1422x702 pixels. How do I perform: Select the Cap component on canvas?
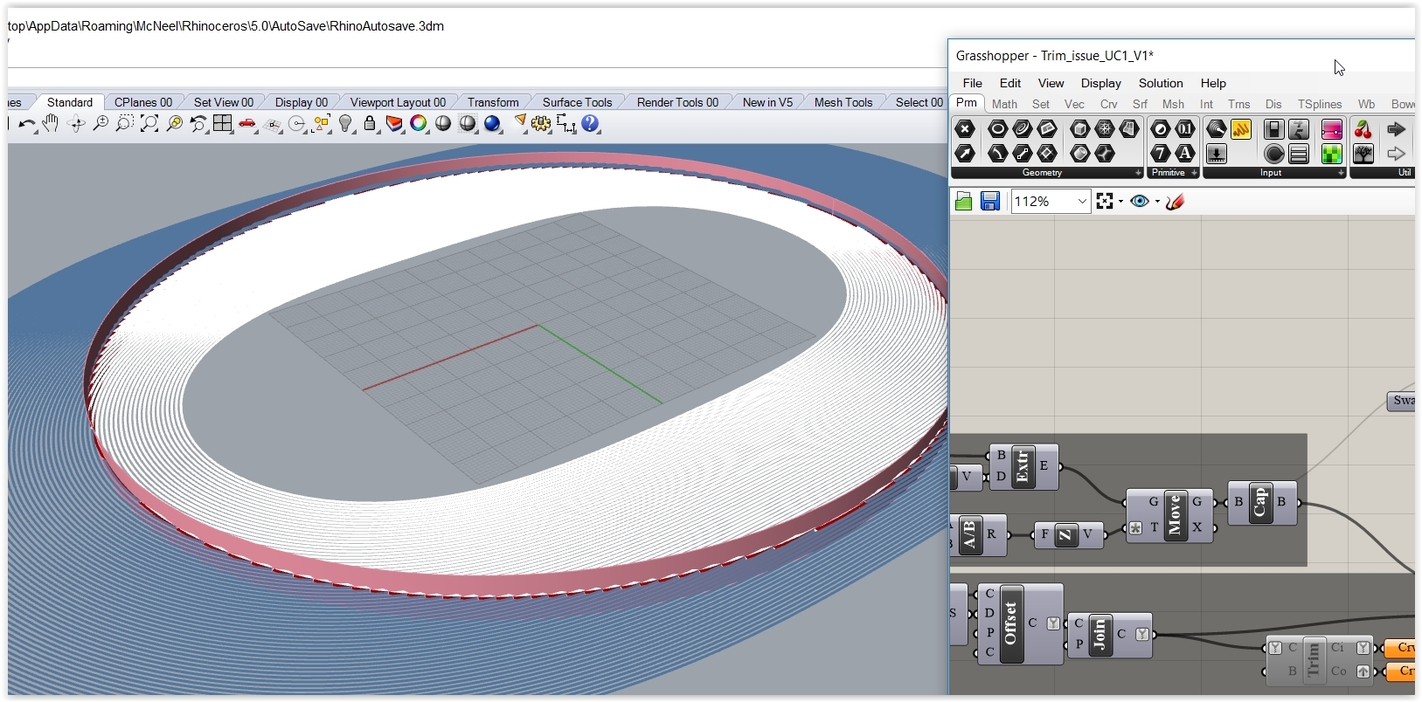[1263, 503]
